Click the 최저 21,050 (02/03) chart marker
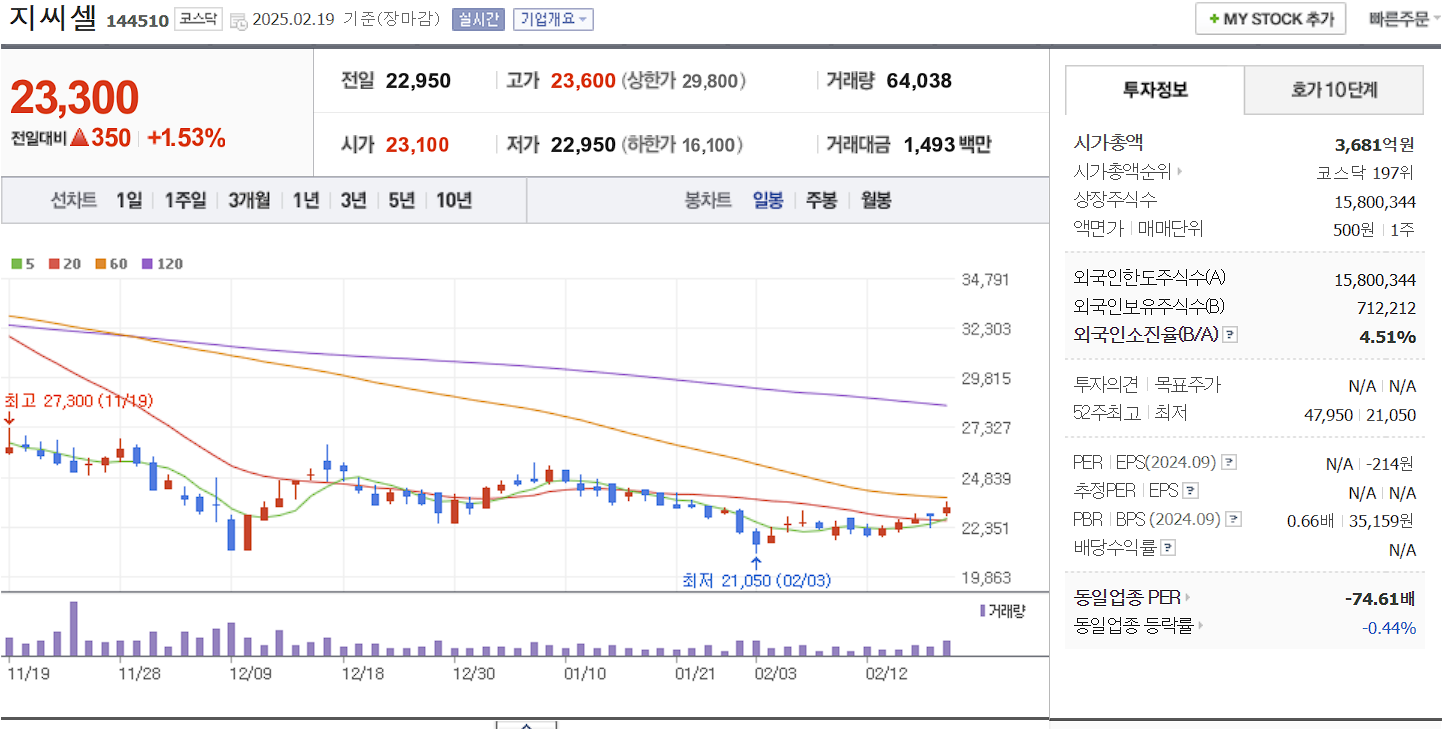Screen dimensions: 1444x729 click(x=758, y=578)
